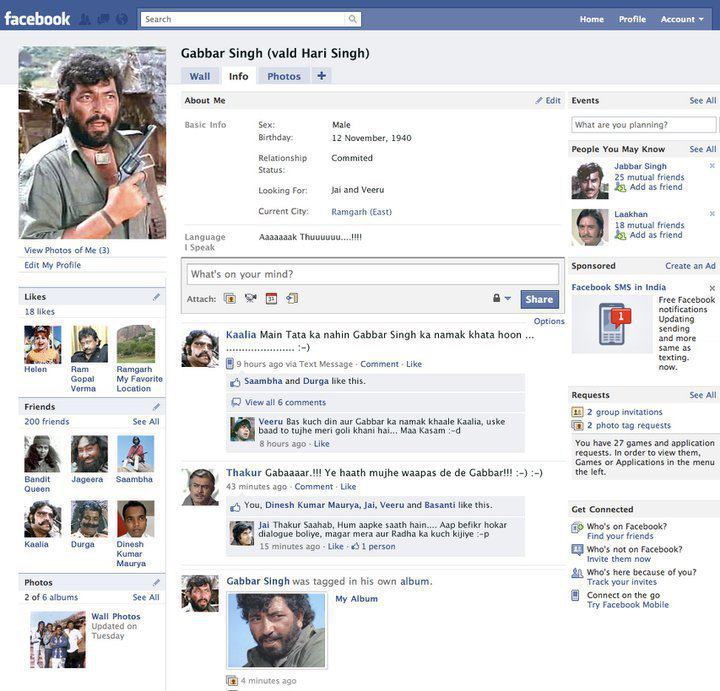
Task: Attach an event using the calendar icon
Action: click(x=271, y=298)
